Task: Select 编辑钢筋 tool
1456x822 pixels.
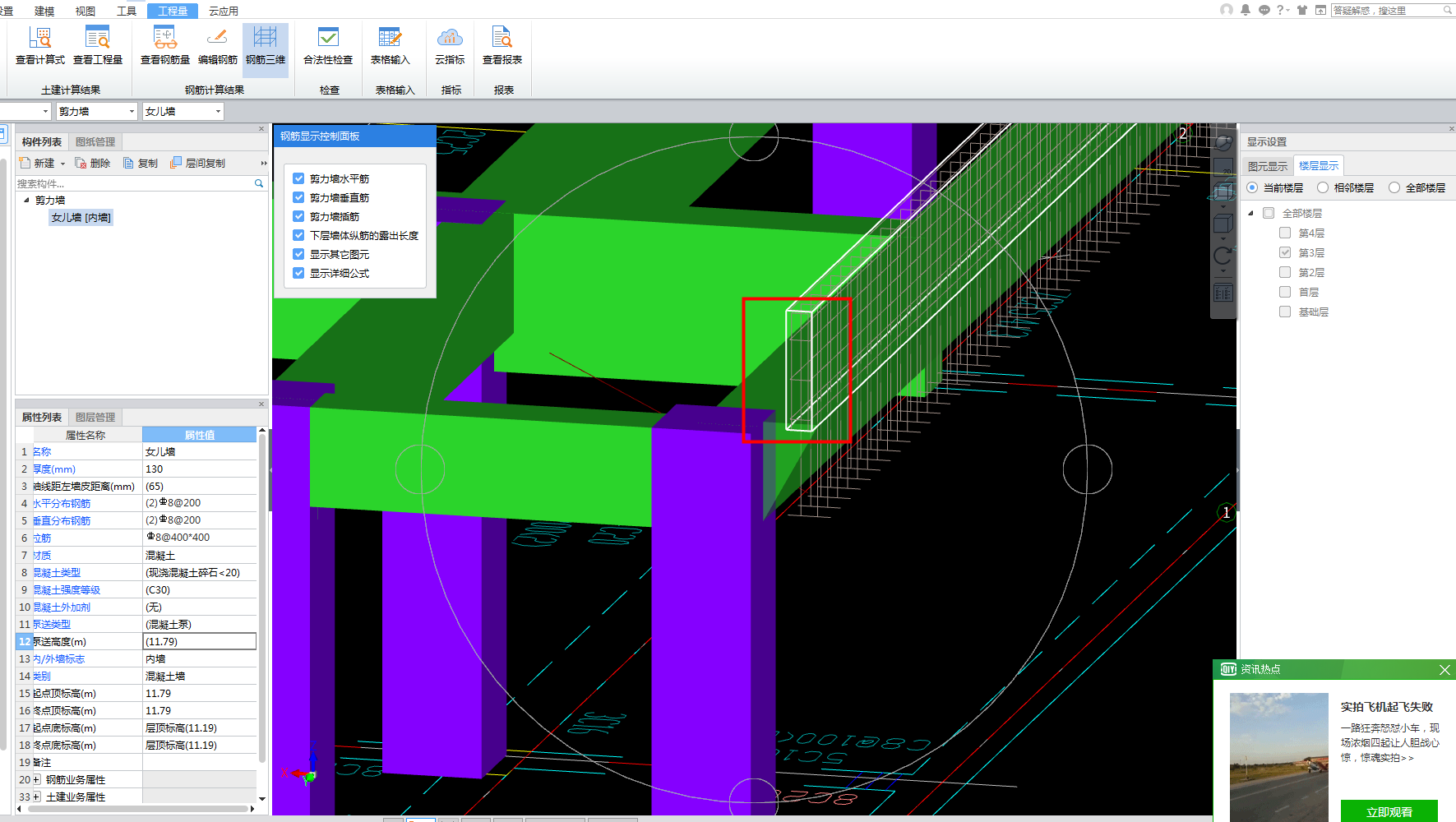Action: tap(217, 46)
